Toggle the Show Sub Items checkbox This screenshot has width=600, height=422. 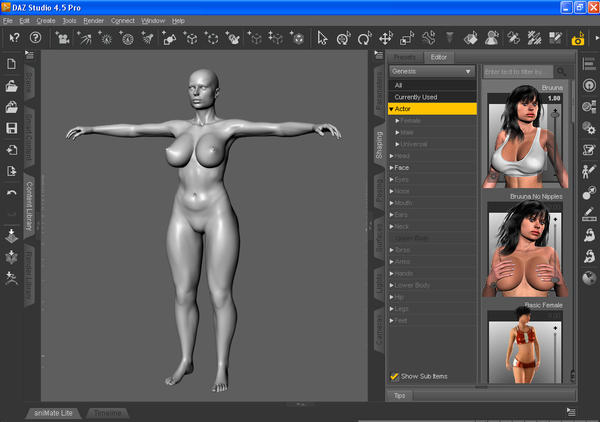395,376
